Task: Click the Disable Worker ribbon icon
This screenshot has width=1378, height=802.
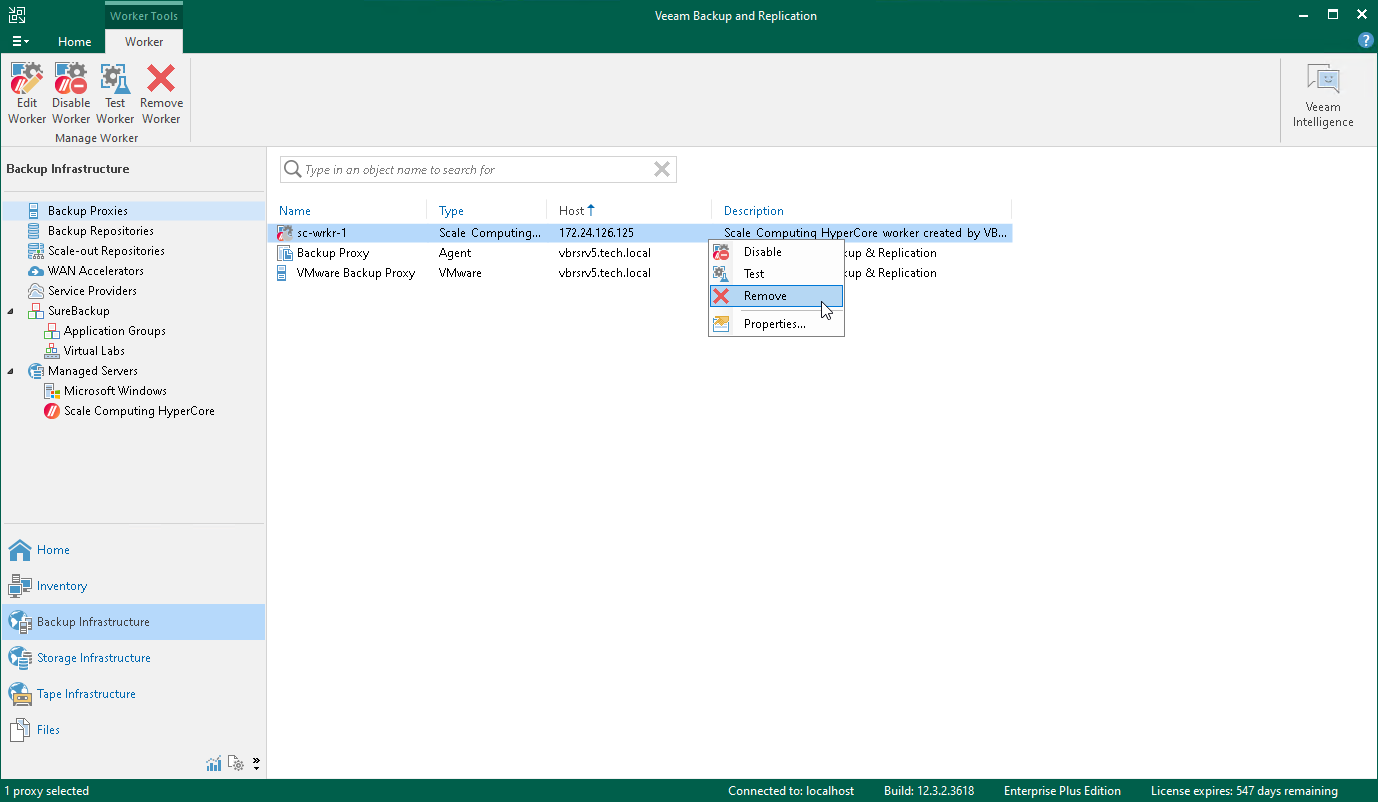Action: tap(71, 94)
